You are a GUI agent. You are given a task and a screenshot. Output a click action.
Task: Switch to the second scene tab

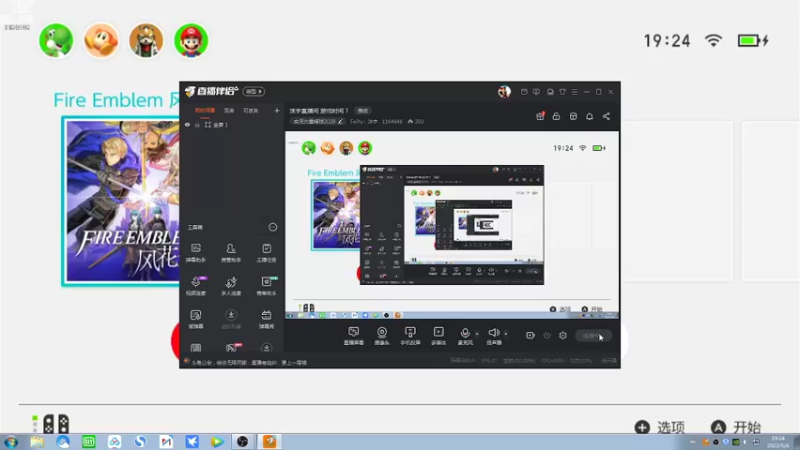point(229,110)
